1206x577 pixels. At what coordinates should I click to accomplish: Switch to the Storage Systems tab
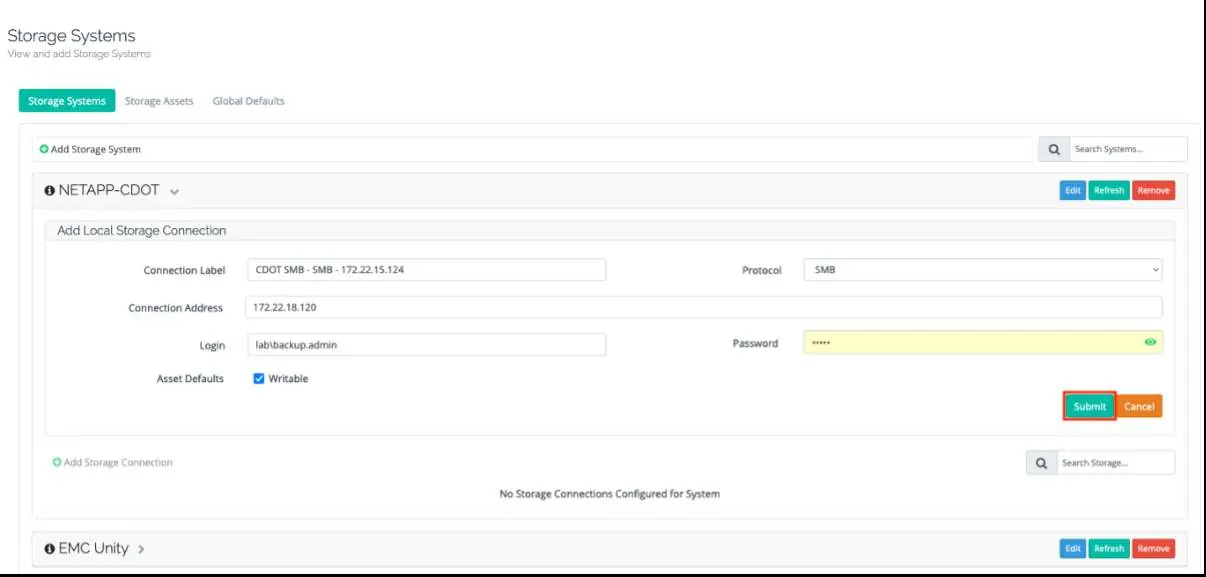[67, 101]
